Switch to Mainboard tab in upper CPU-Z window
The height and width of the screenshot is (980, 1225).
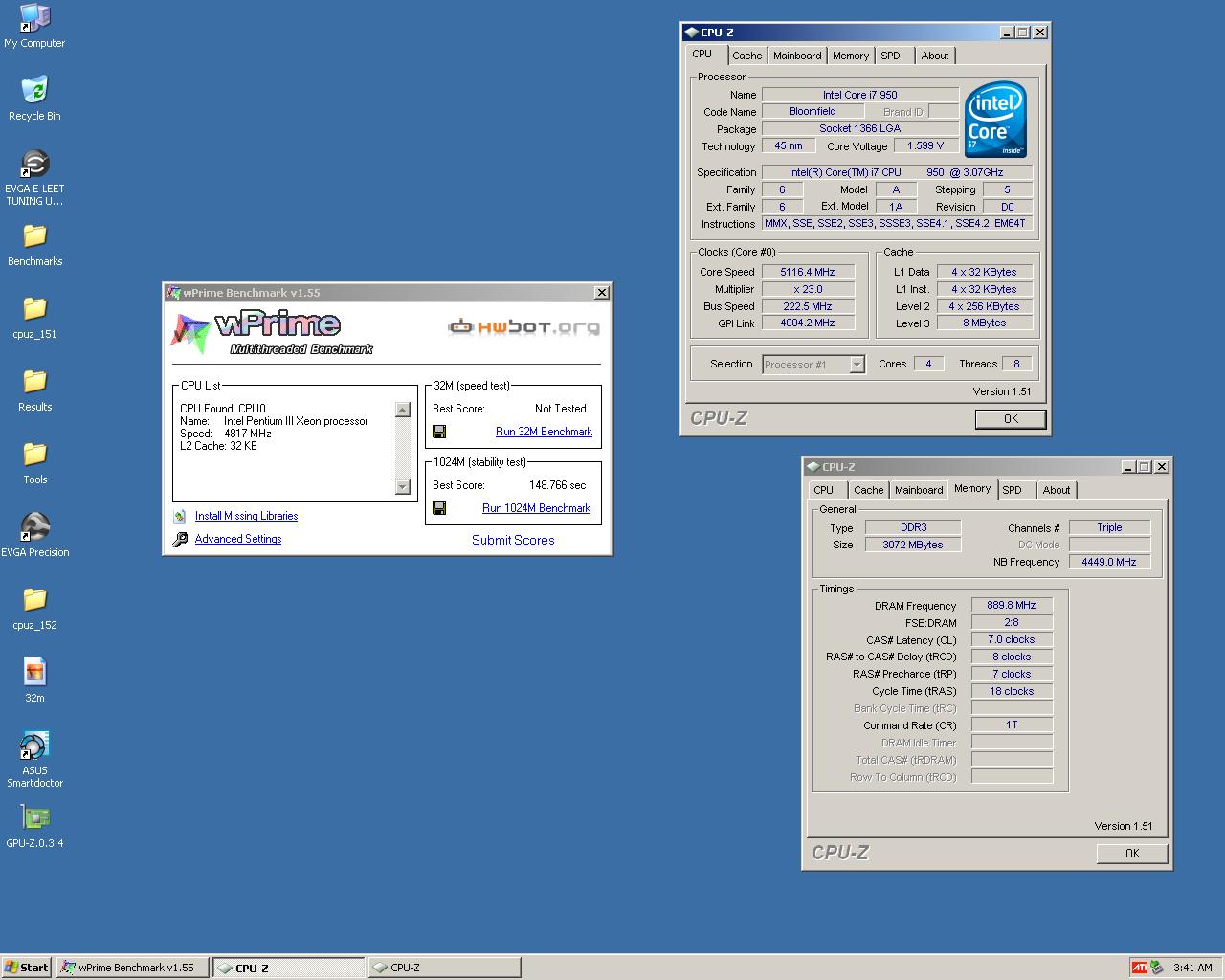(797, 56)
